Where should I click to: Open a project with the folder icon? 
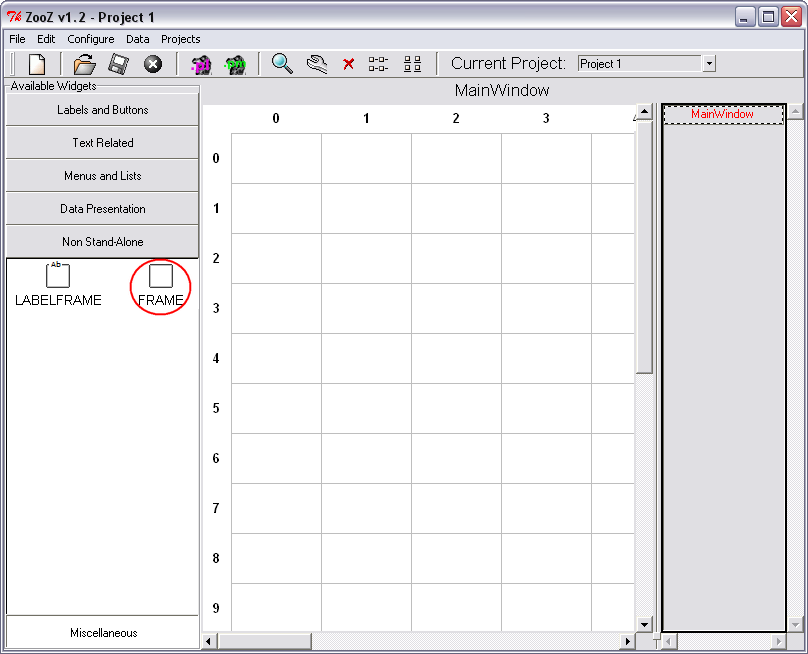(x=85, y=64)
